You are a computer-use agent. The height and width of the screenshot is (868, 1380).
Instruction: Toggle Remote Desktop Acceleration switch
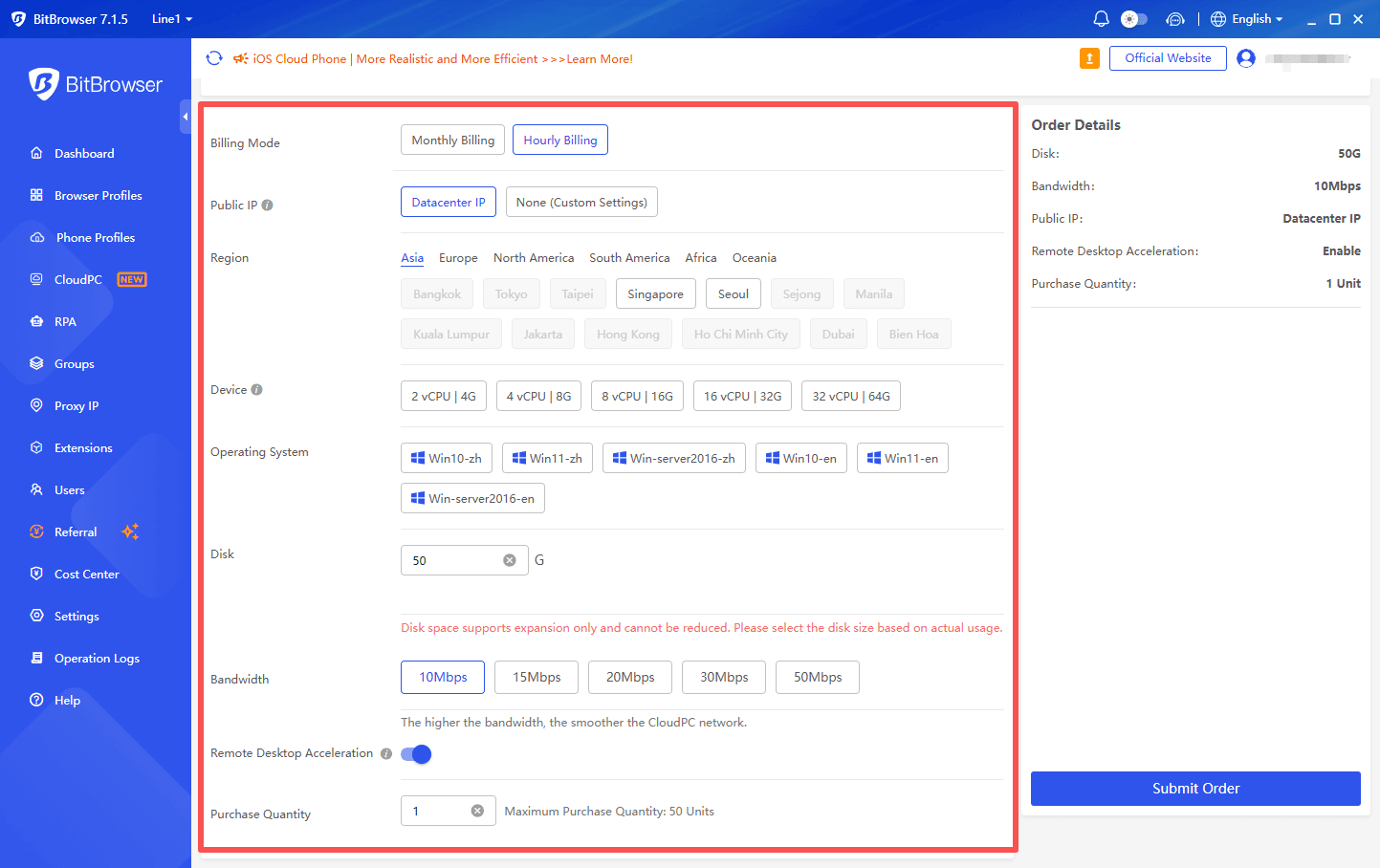(x=416, y=754)
